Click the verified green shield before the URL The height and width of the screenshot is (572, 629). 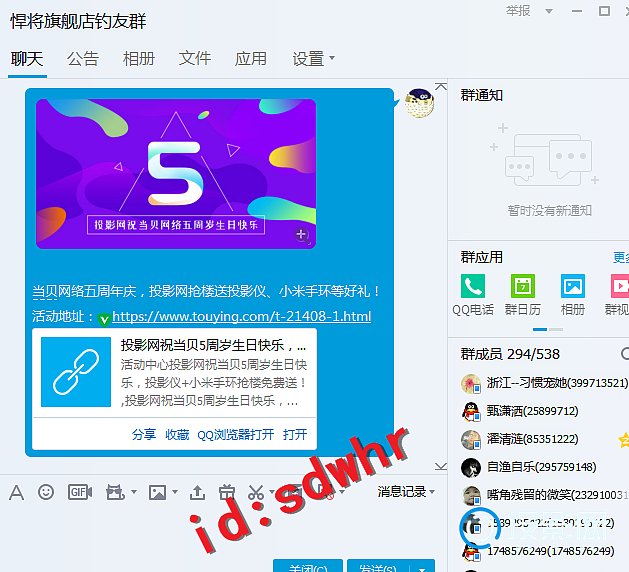click(104, 319)
